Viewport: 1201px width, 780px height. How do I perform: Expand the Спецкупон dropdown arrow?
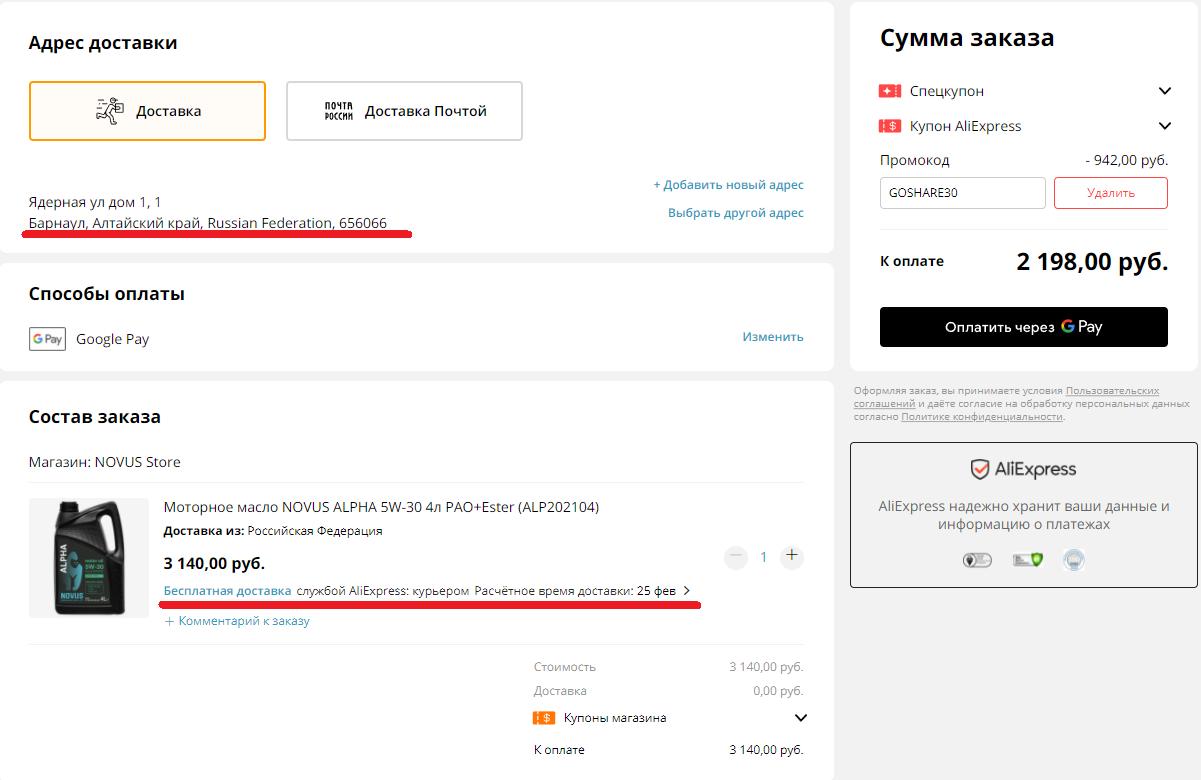[x=1164, y=91]
